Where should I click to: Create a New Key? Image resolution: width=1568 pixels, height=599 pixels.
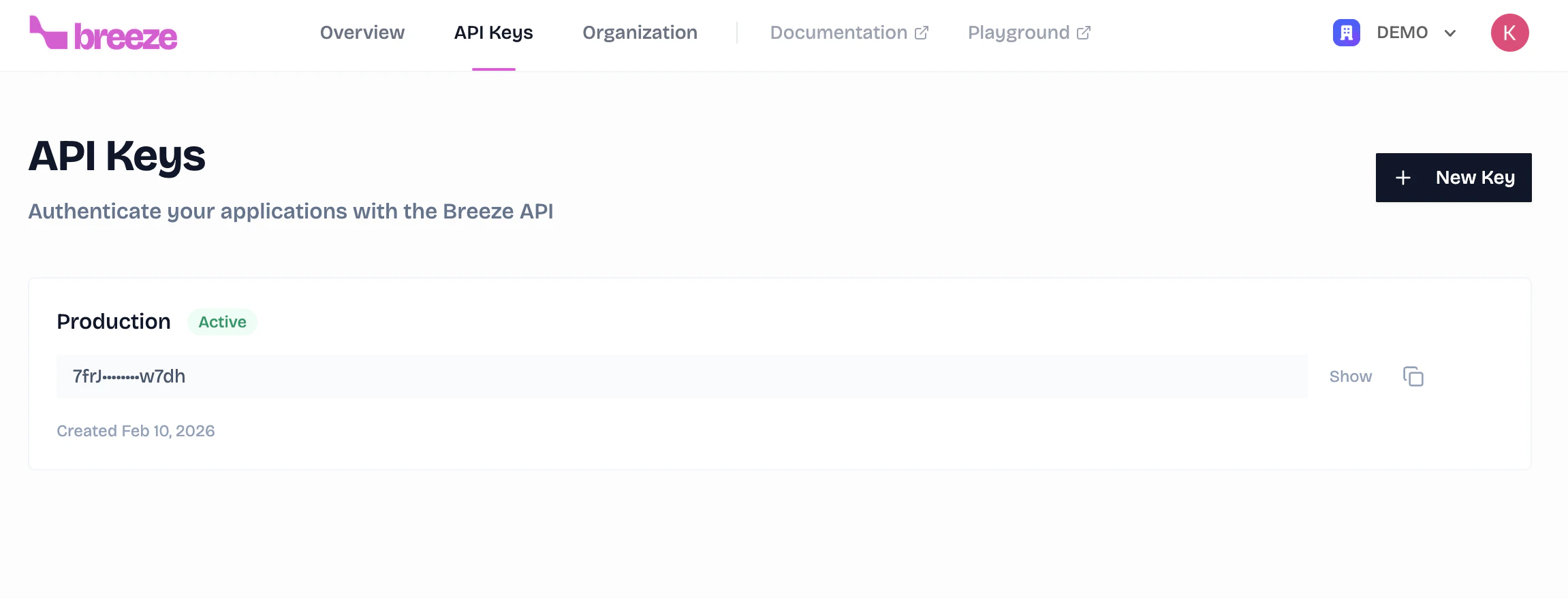[x=1454, y=178]
